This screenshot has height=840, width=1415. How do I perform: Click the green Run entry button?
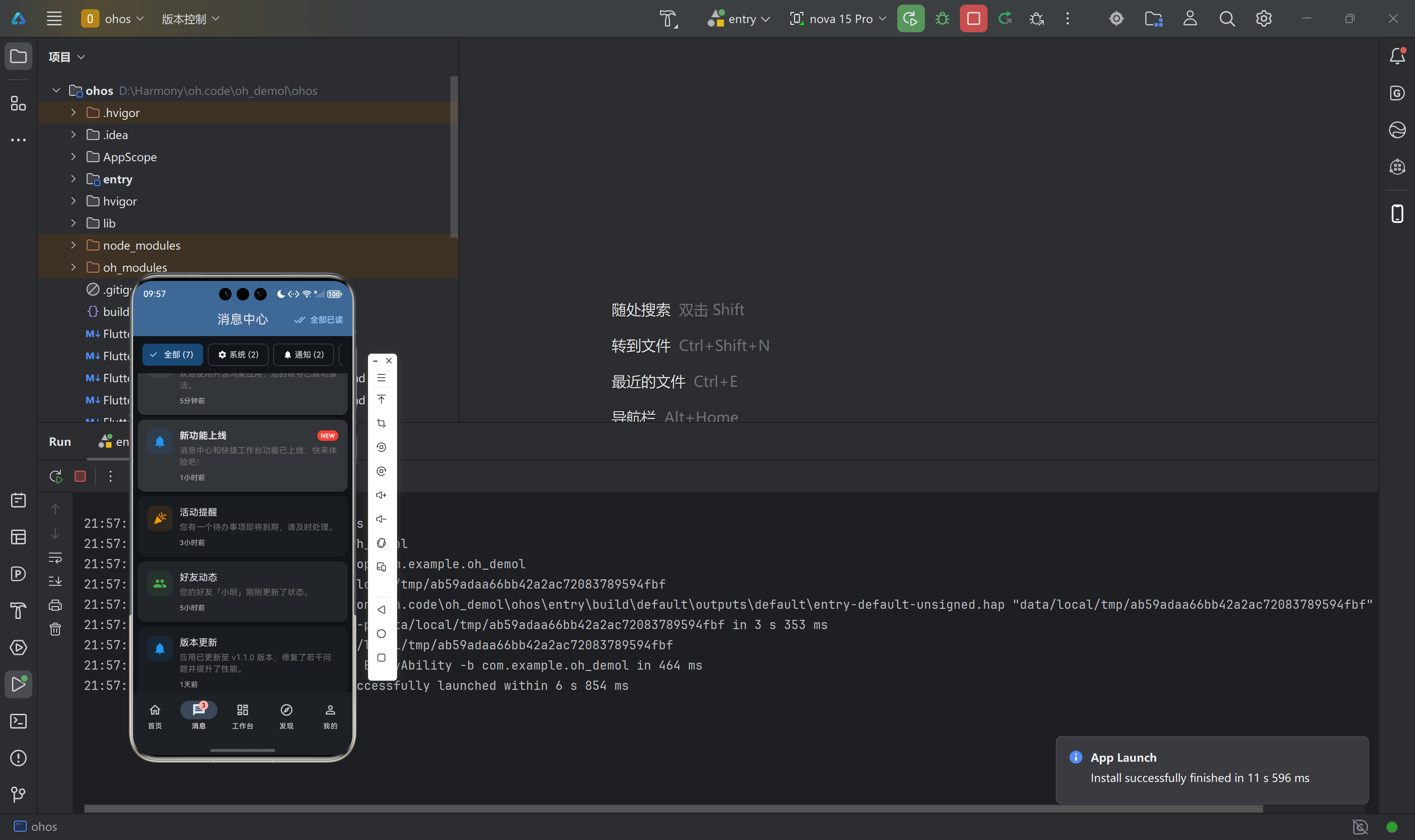pos(910,19)
